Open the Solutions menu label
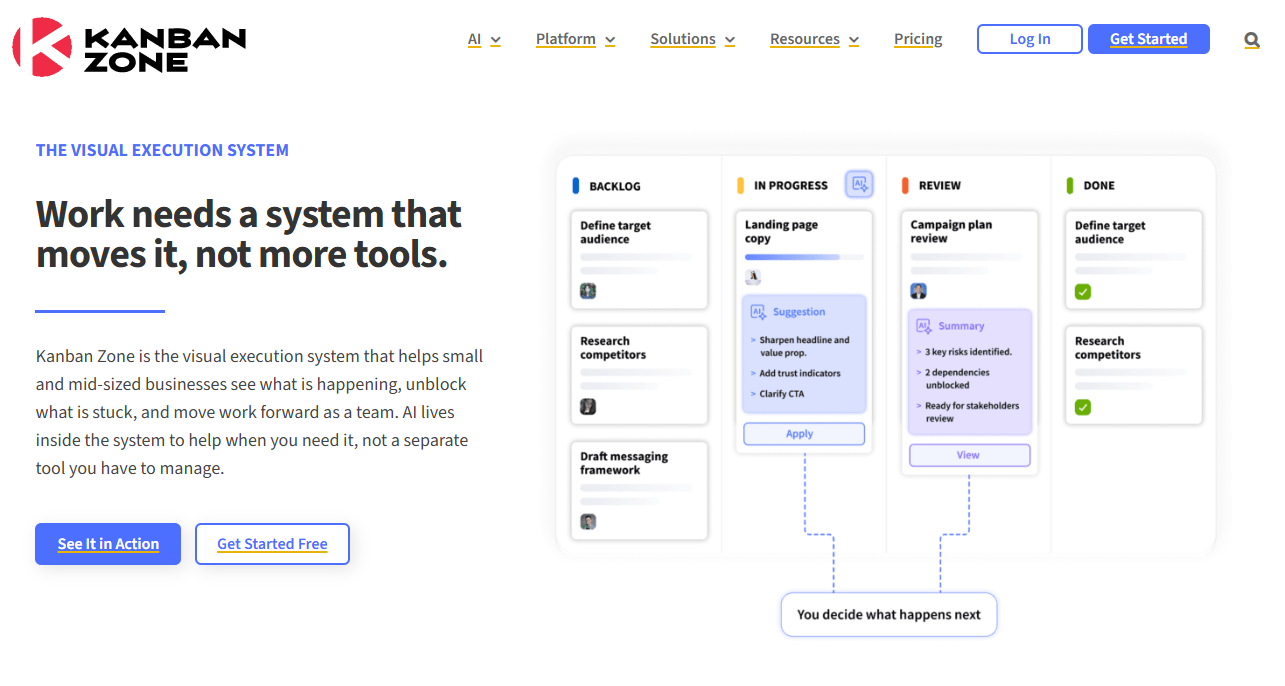The width and height of the screenshot is (1285, 686). [x=683, y=39]
